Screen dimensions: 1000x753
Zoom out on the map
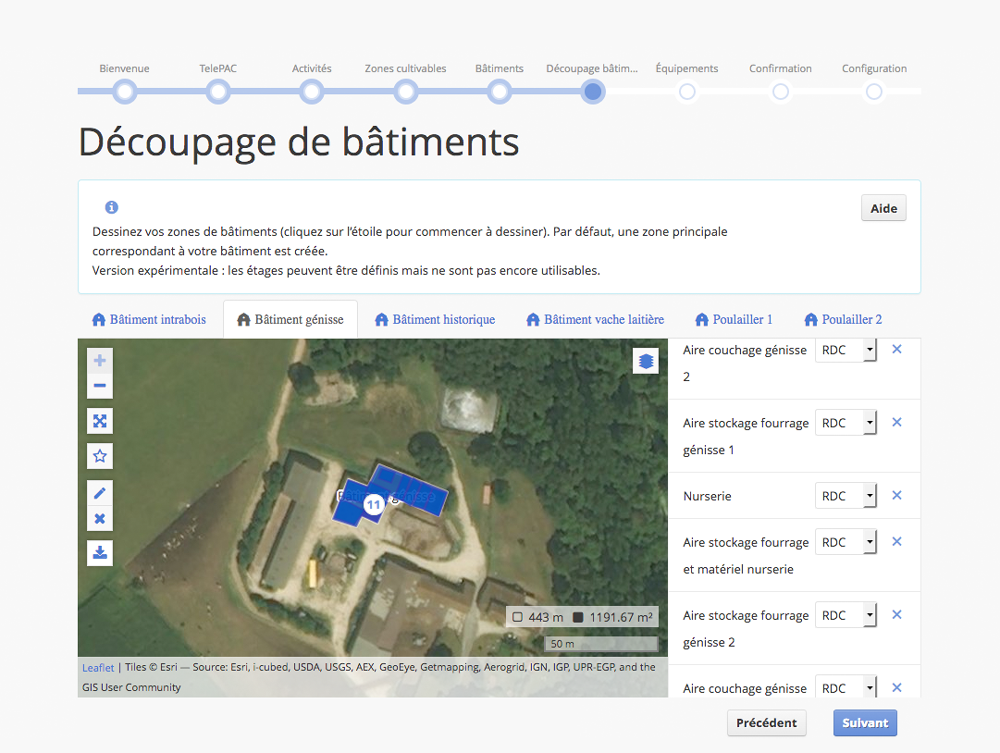(99, 386)
